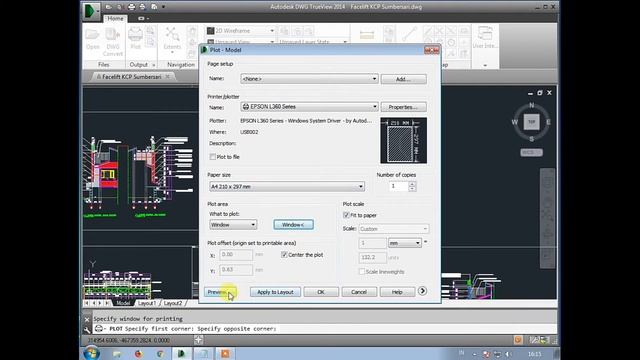Click the Open icon in quick access toolbar
The height and width of the screenshot is (360, 640).
(x=109, y=7)
